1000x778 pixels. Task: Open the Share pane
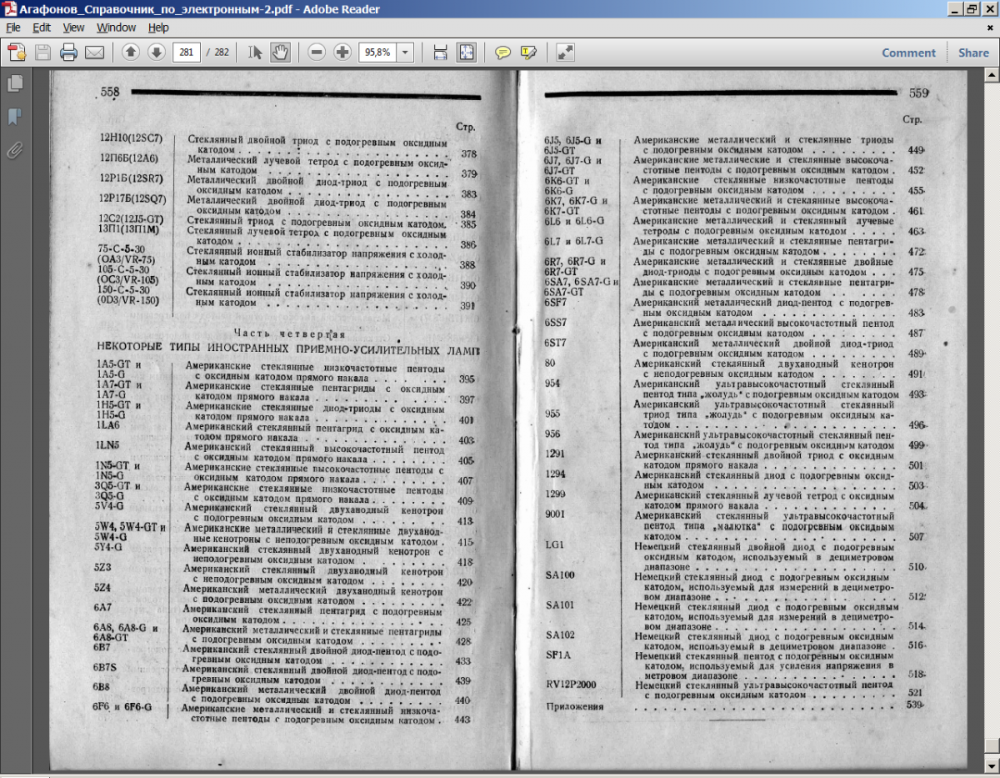[x=973, y=53]
